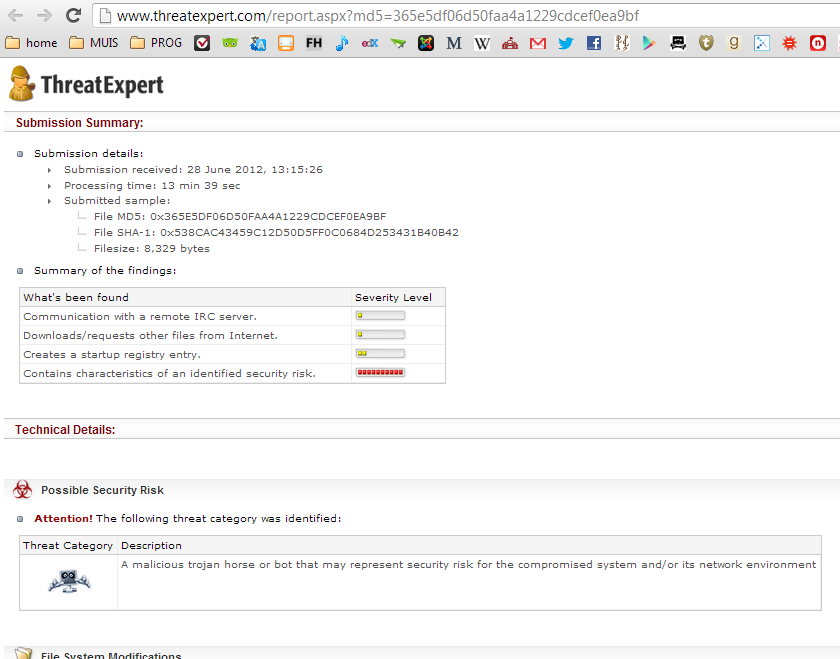Open the M serif letter bookmark
Image resolution: width=840 pixels, height=659 pixels.
pos(454,43)
